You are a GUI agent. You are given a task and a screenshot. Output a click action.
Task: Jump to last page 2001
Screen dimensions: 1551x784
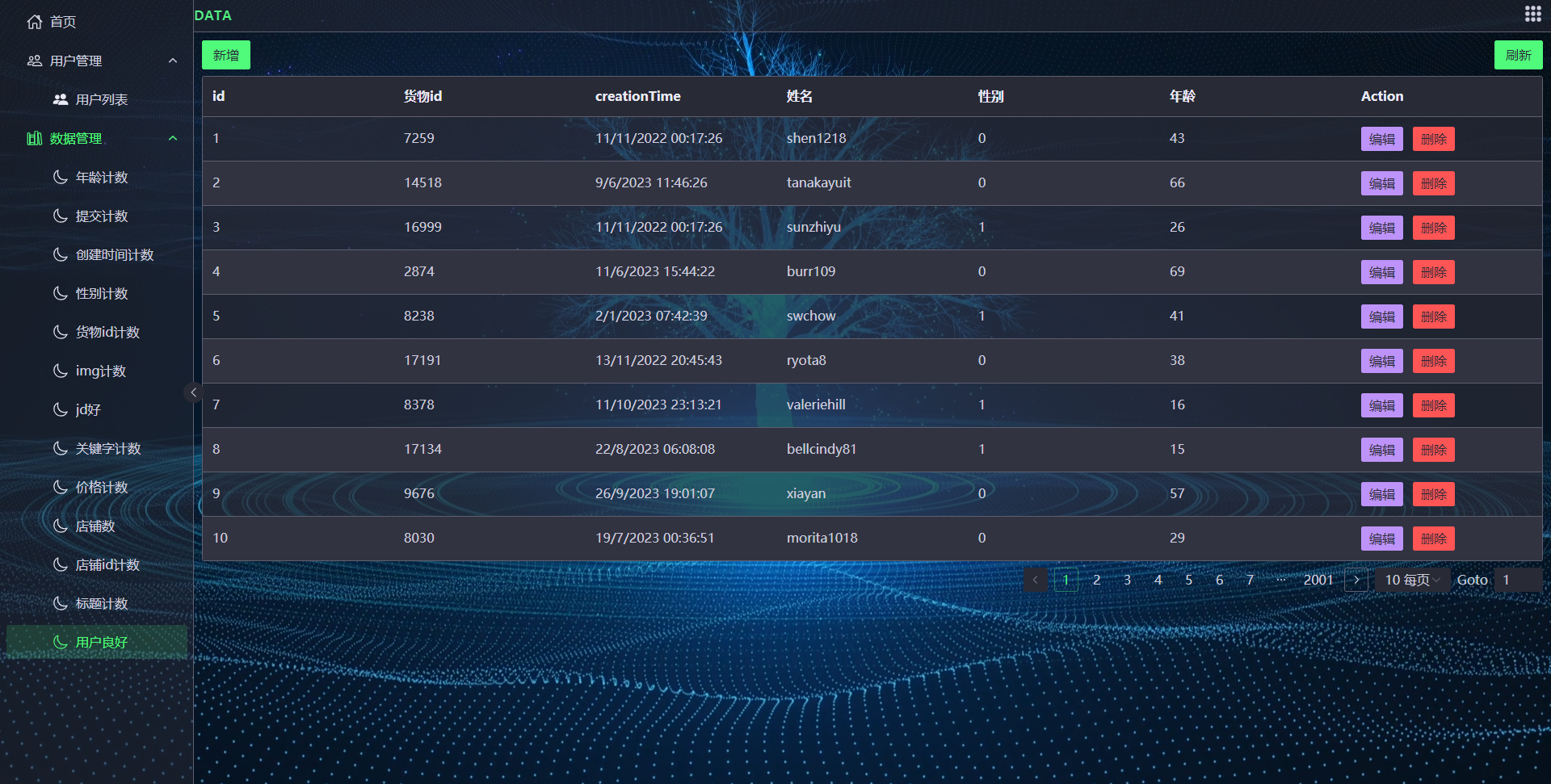click(1318, 580)
